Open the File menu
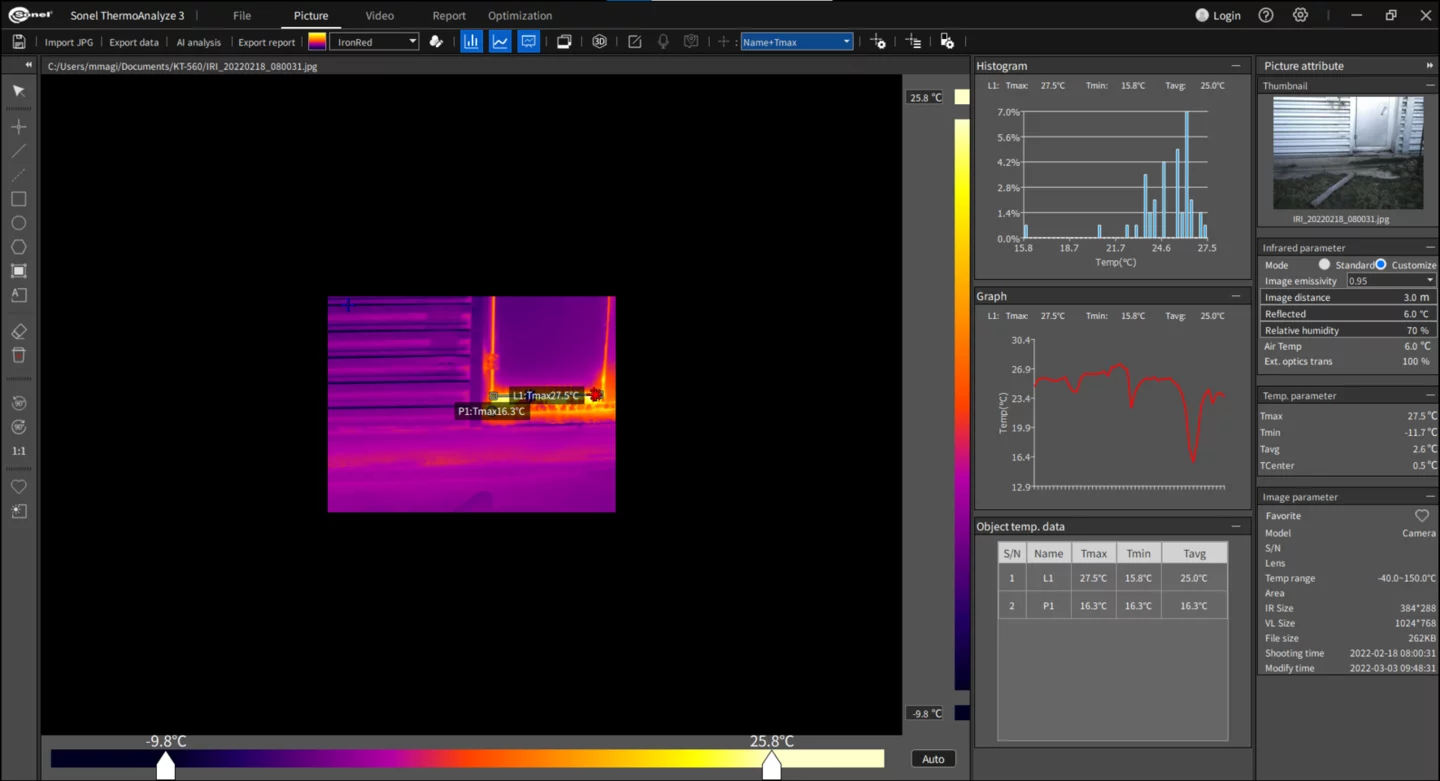 [242, 15]
